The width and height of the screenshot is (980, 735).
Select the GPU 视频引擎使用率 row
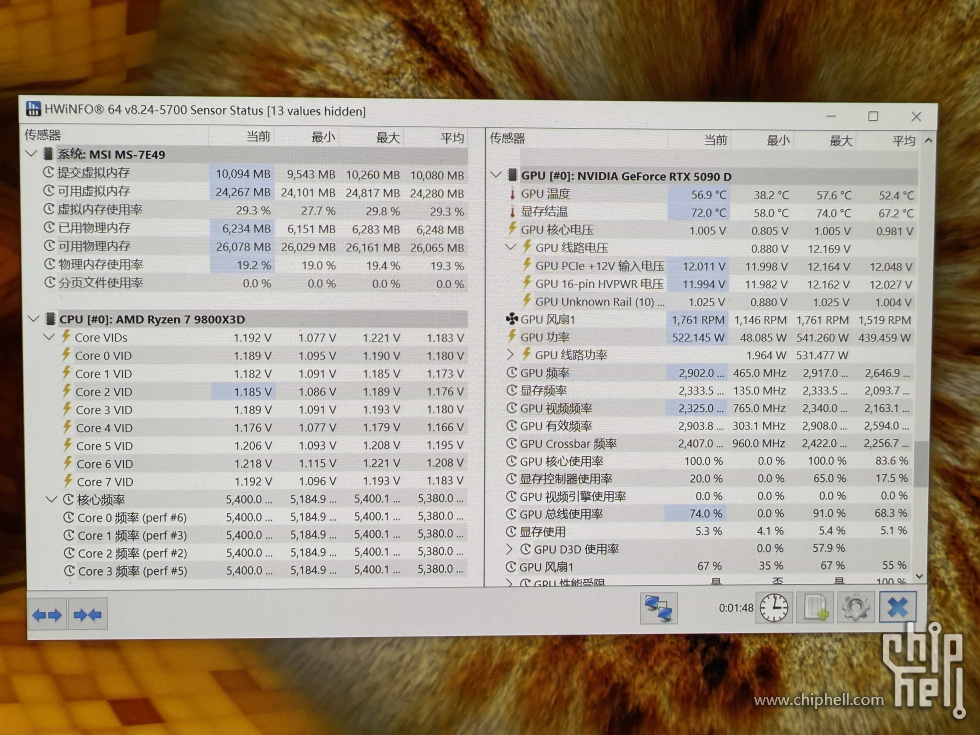coord(708,496)
